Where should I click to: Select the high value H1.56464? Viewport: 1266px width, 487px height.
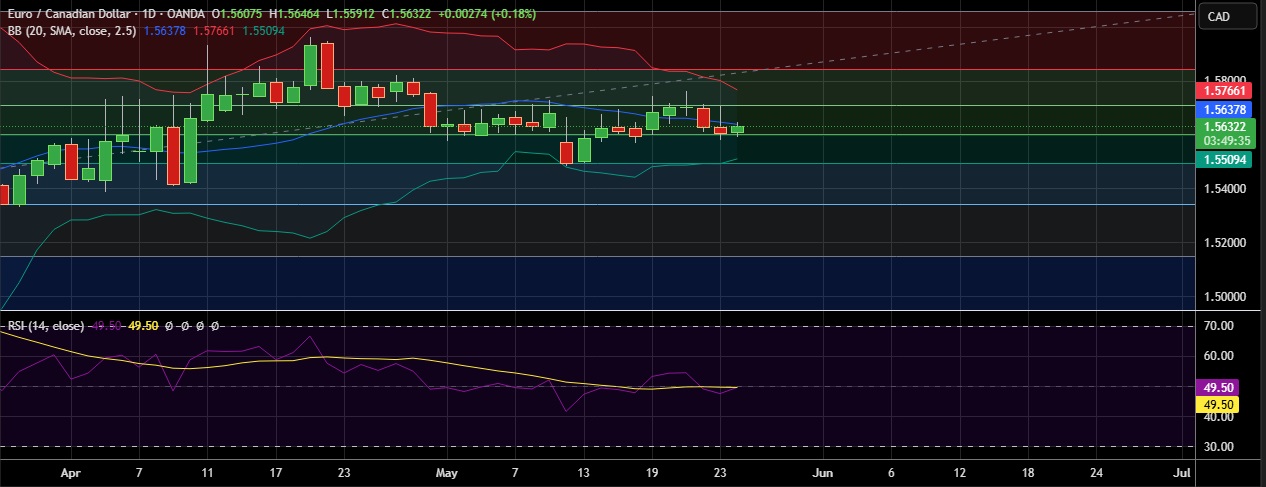[293, 14]
